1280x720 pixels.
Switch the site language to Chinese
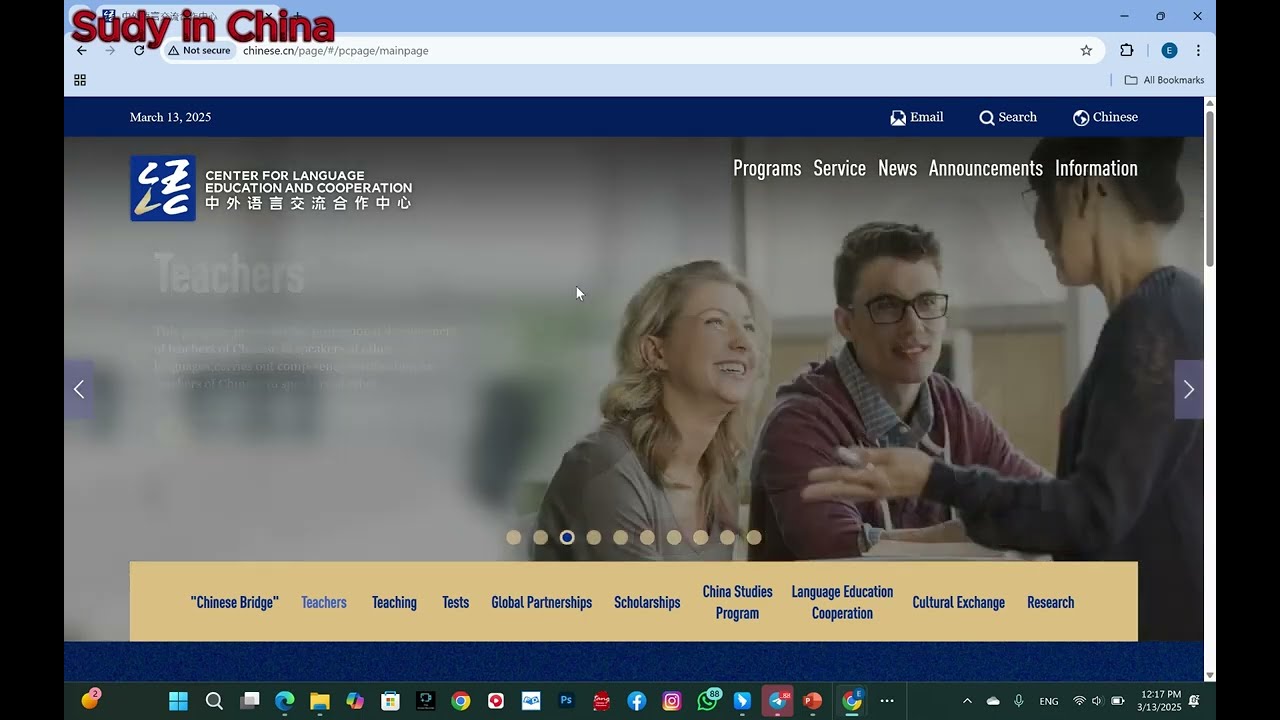pyautogui.click(x=1105, y=117)
